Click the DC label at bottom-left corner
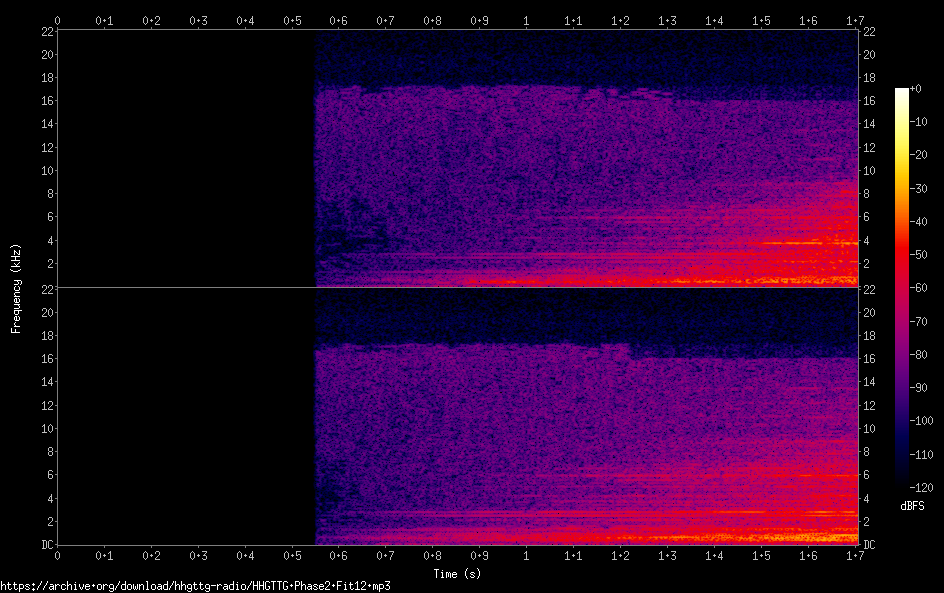Viewport: 944px width, 593px height. tap(45, 545)
